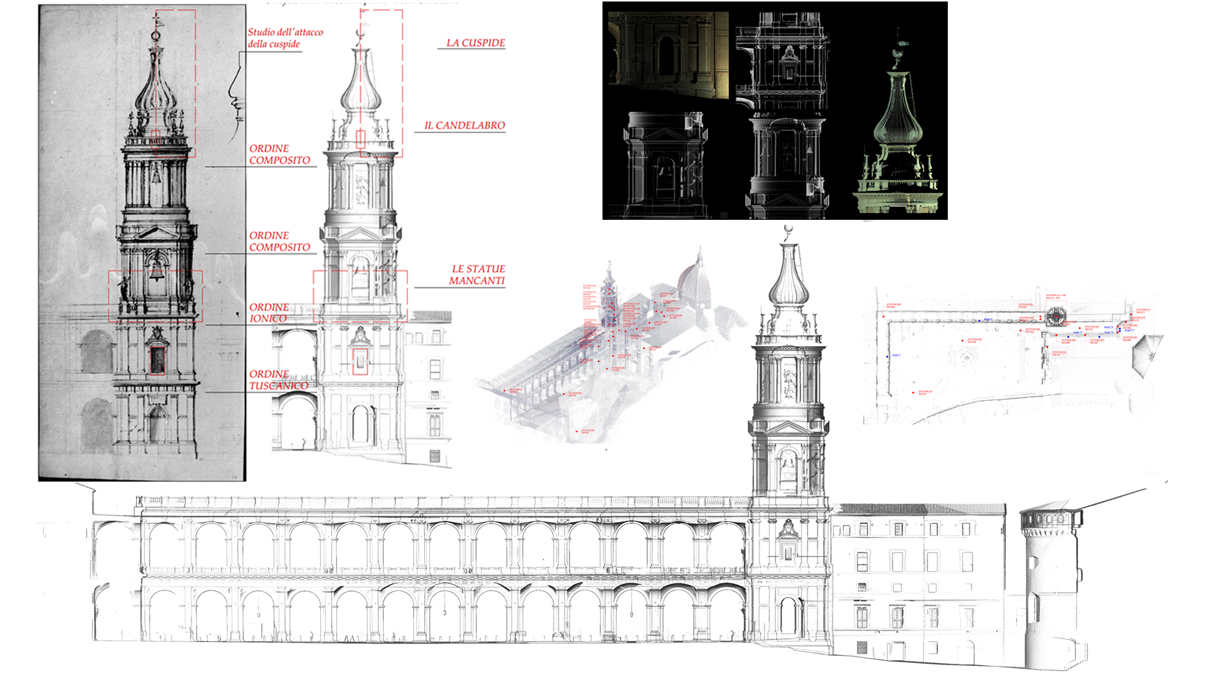Image resolution: width=1212 pixels, height=687 pixels.
Task: Click the LE STATUE MANCANTI label
Action: [x=477, y=275]
